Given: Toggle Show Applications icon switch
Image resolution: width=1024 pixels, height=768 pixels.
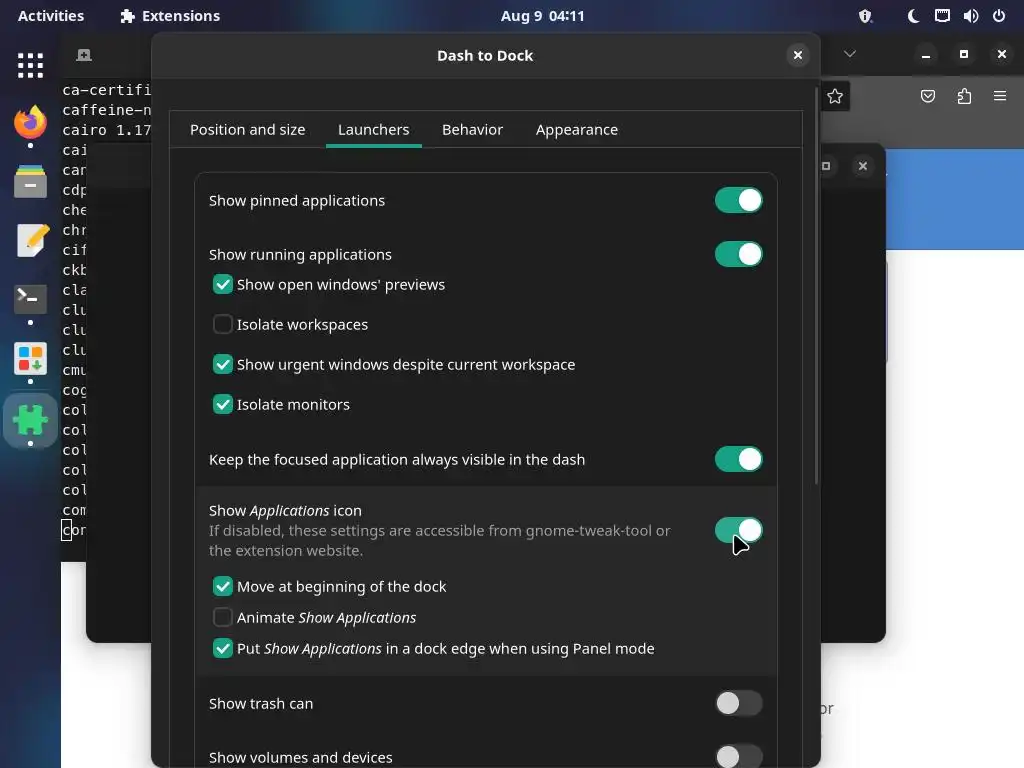Looking at the screenshot, I should tap(739, 530).
